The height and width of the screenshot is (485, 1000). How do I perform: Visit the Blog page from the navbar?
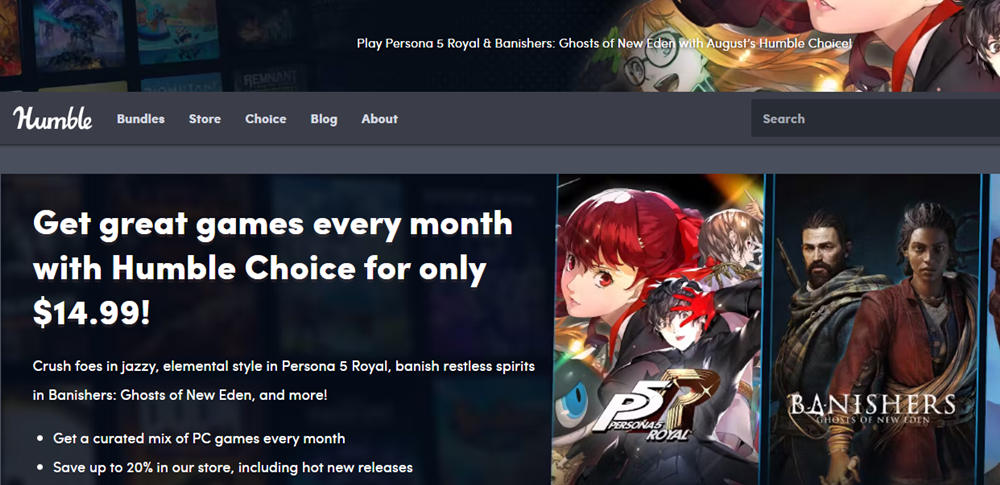pos(324,119)
